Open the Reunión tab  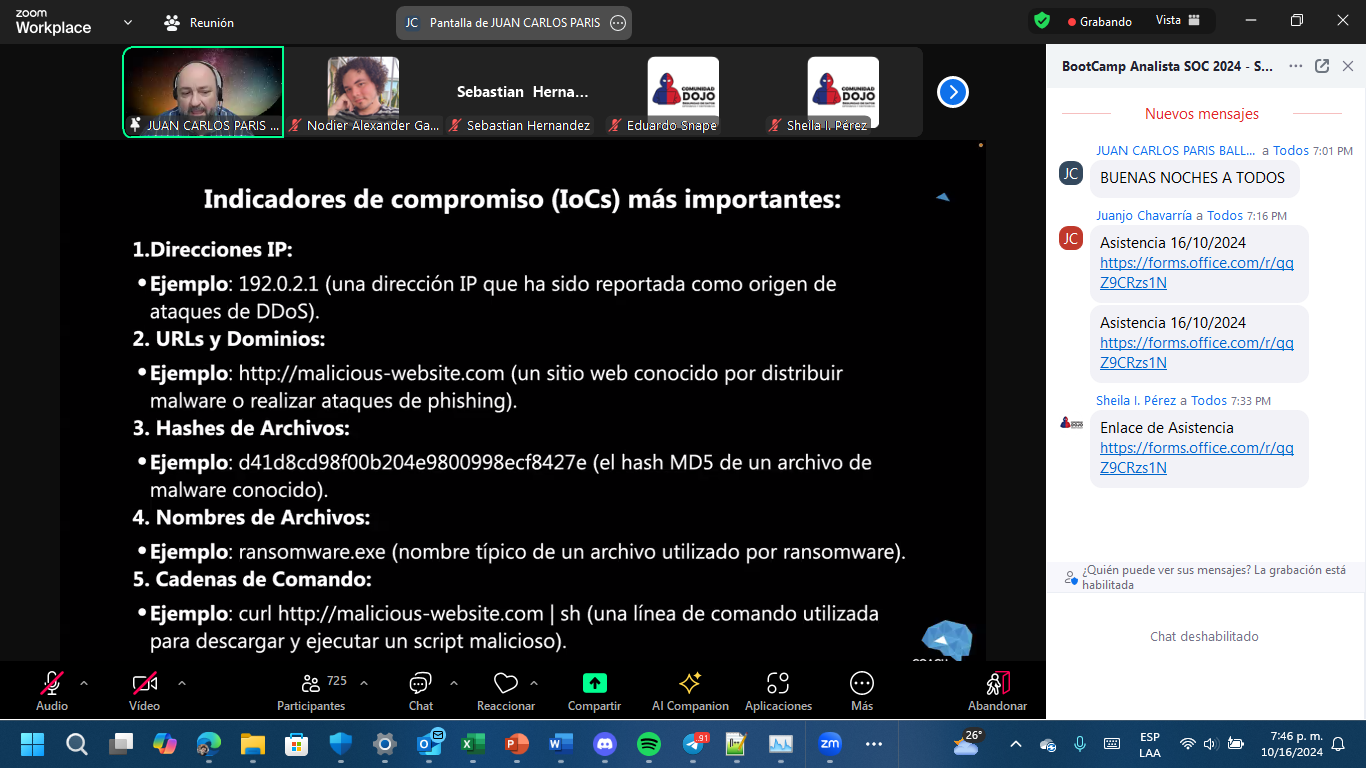[x=199, y=22]
